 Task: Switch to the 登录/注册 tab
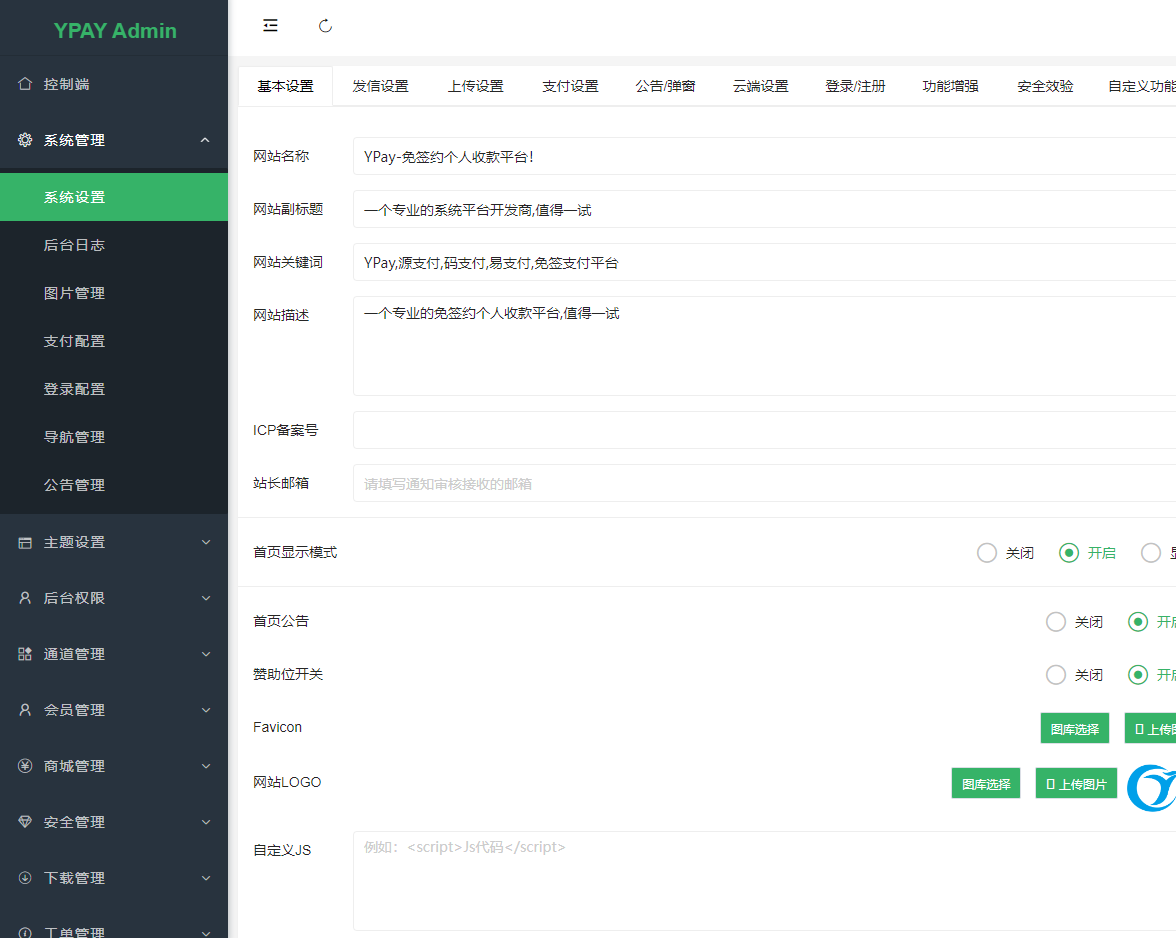[x=855, y=86]
